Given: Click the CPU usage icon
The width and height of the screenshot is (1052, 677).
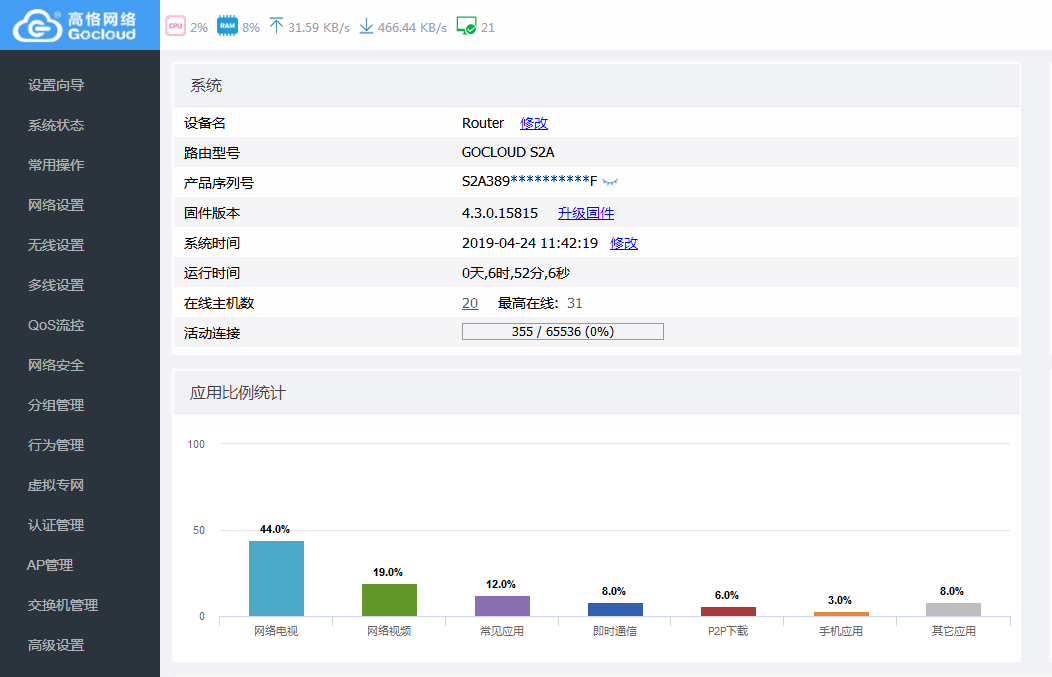Looking at the screenshot, I should (x=175, y=27).
